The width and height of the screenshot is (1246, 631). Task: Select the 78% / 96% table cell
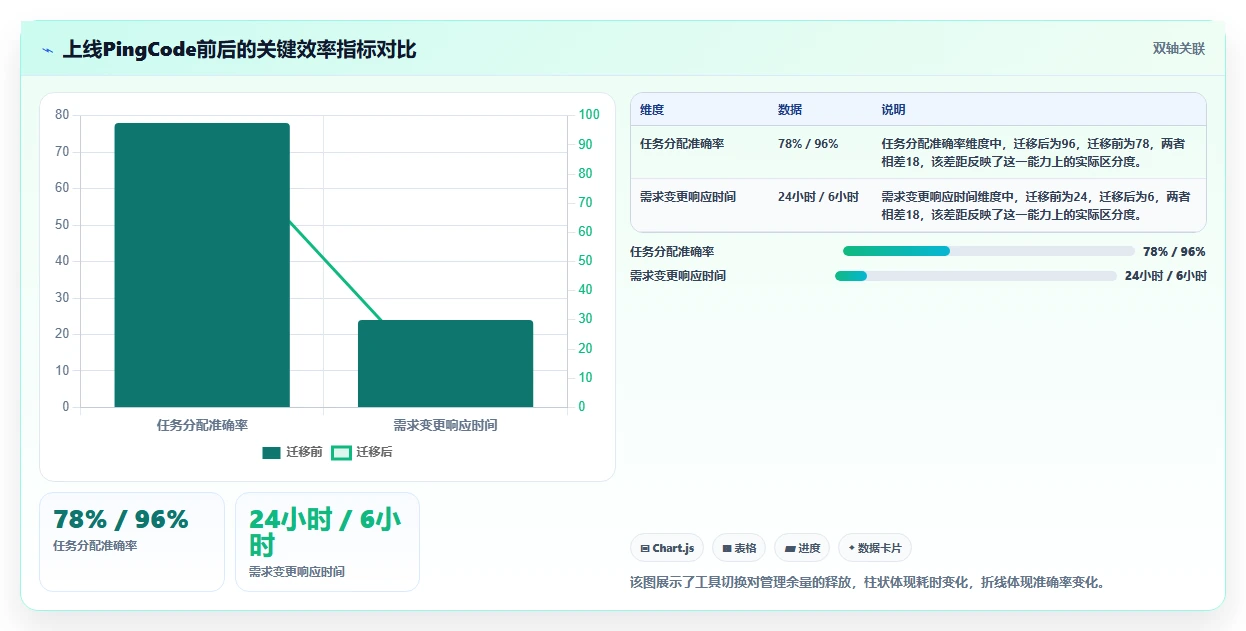point(808,144)
